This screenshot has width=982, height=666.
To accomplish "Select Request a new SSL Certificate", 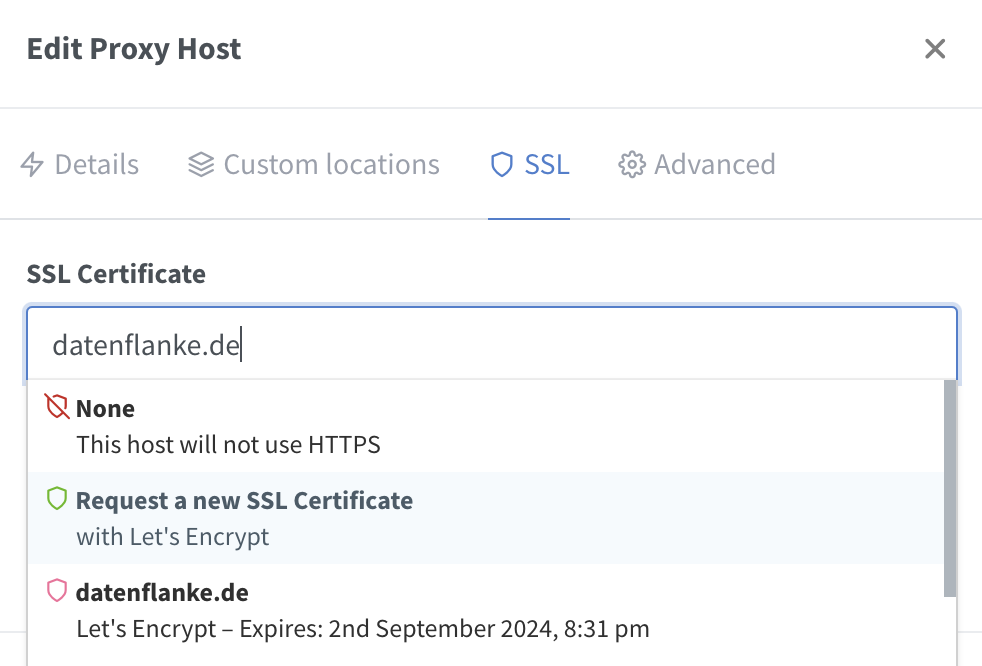I will coord(485,518).
